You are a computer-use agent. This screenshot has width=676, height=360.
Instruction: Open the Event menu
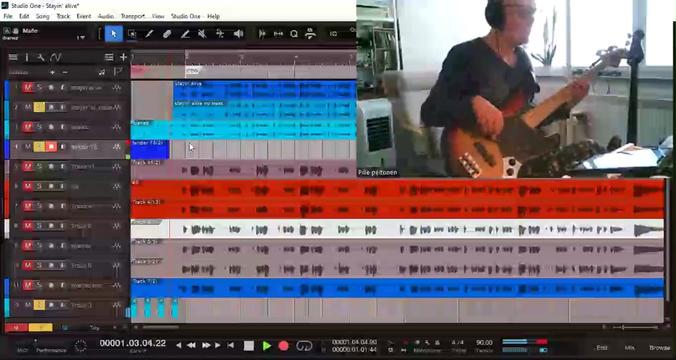point(84,16)
